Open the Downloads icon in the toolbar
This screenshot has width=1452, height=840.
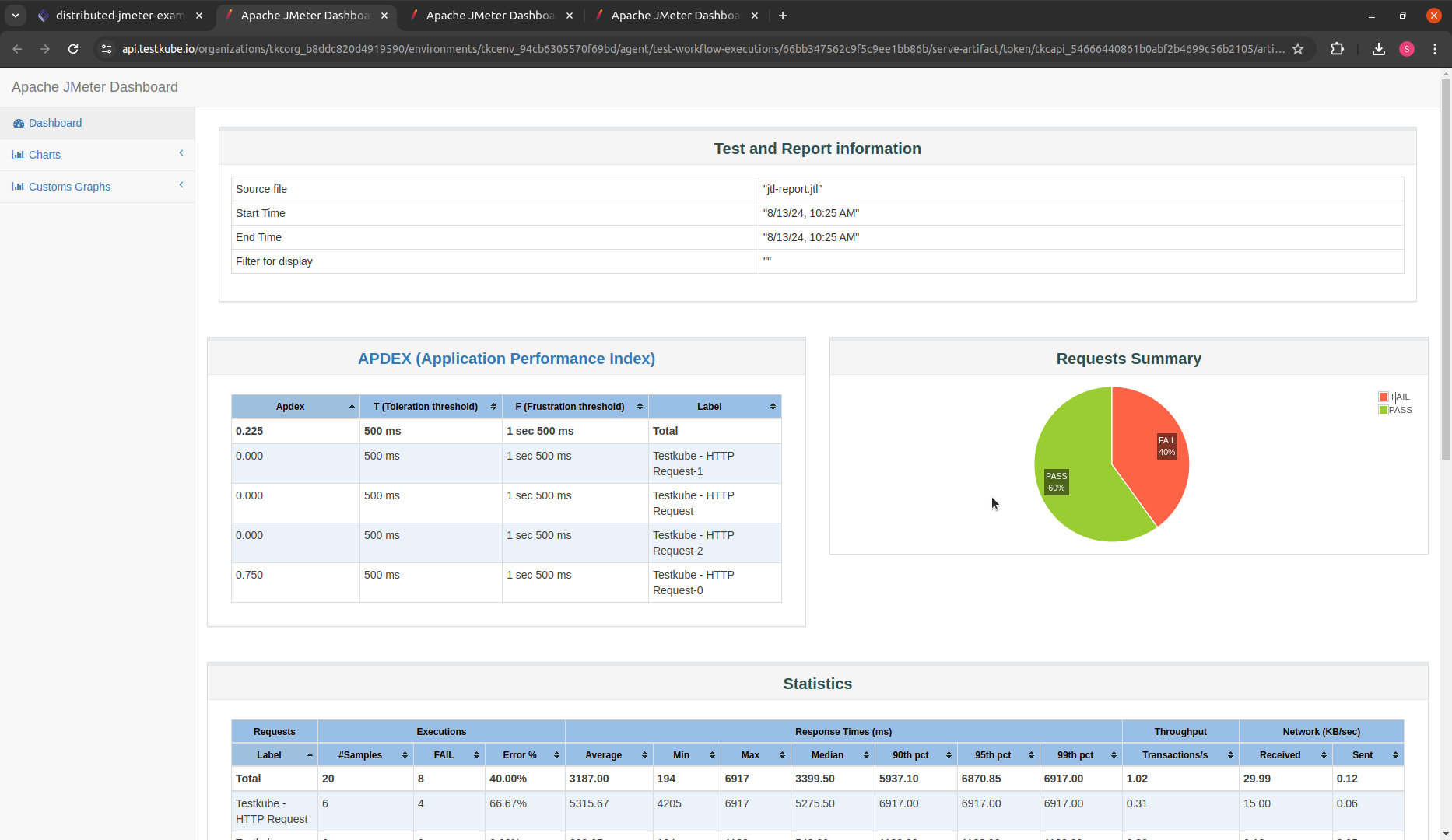1379,48
